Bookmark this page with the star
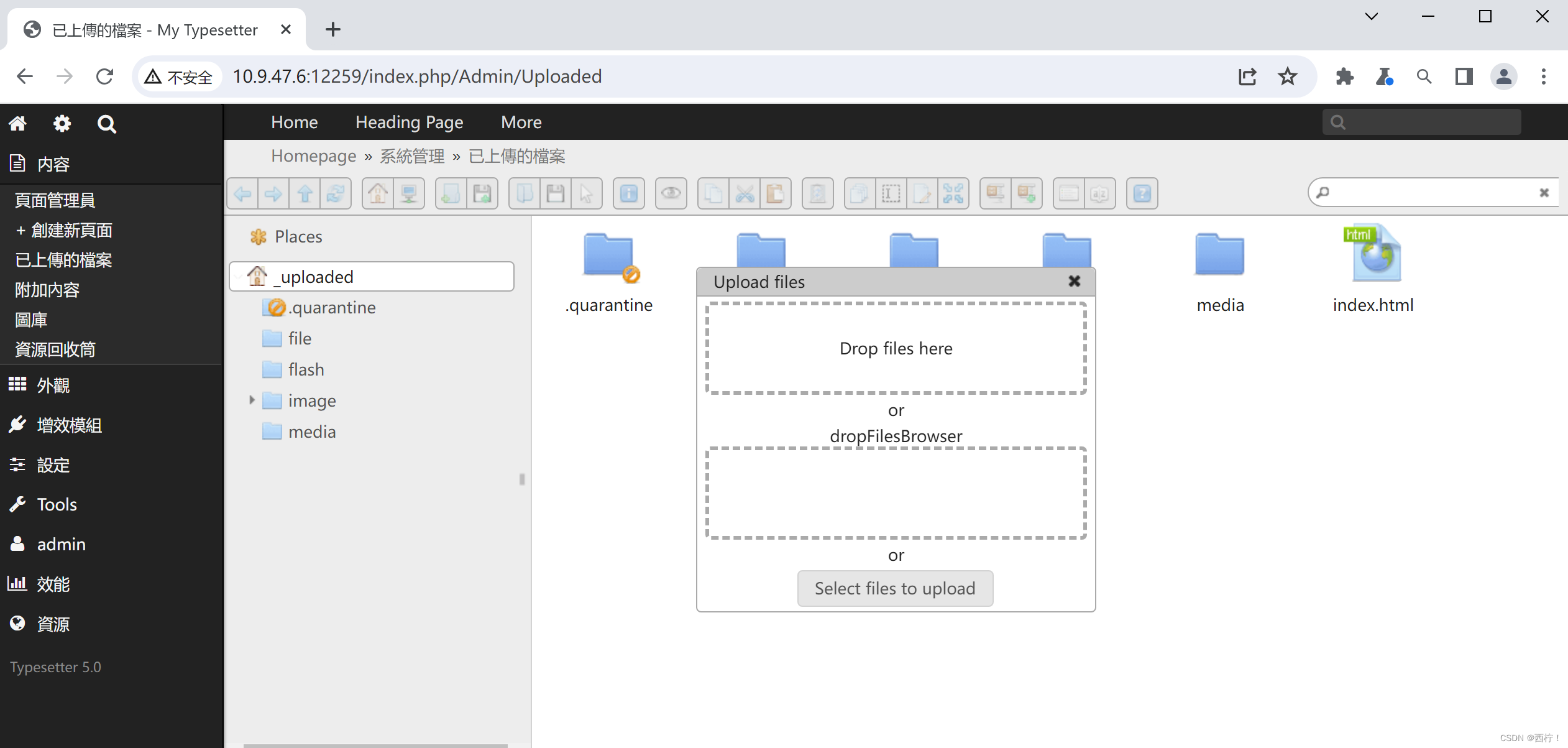The height and width of the screenshot is (748, 1568). coord(1288,76)
